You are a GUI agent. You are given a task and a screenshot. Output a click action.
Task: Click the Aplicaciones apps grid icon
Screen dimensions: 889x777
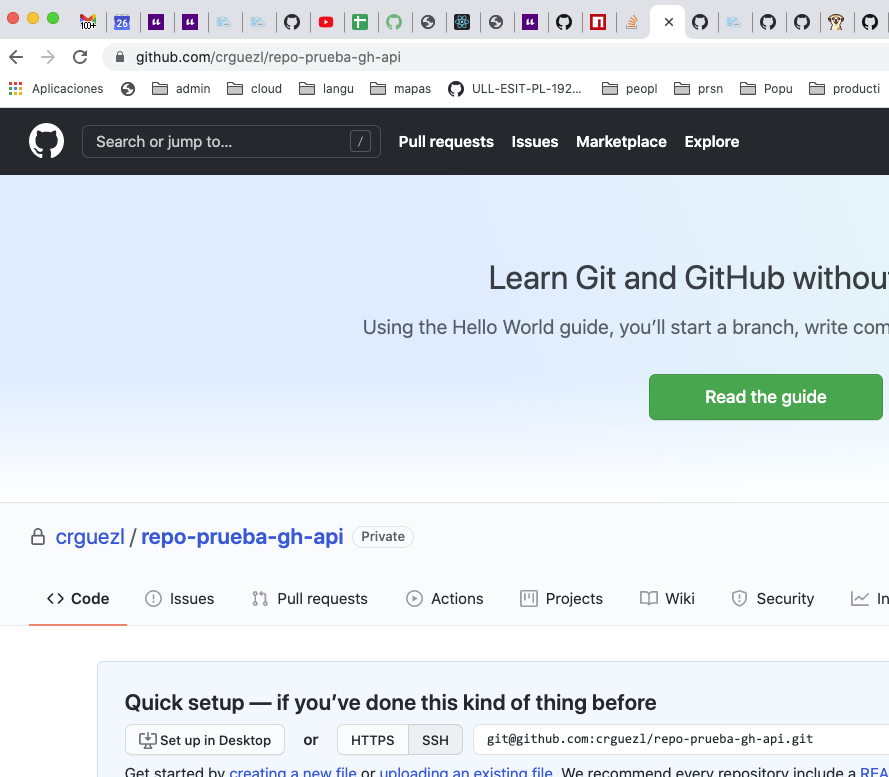15,88
